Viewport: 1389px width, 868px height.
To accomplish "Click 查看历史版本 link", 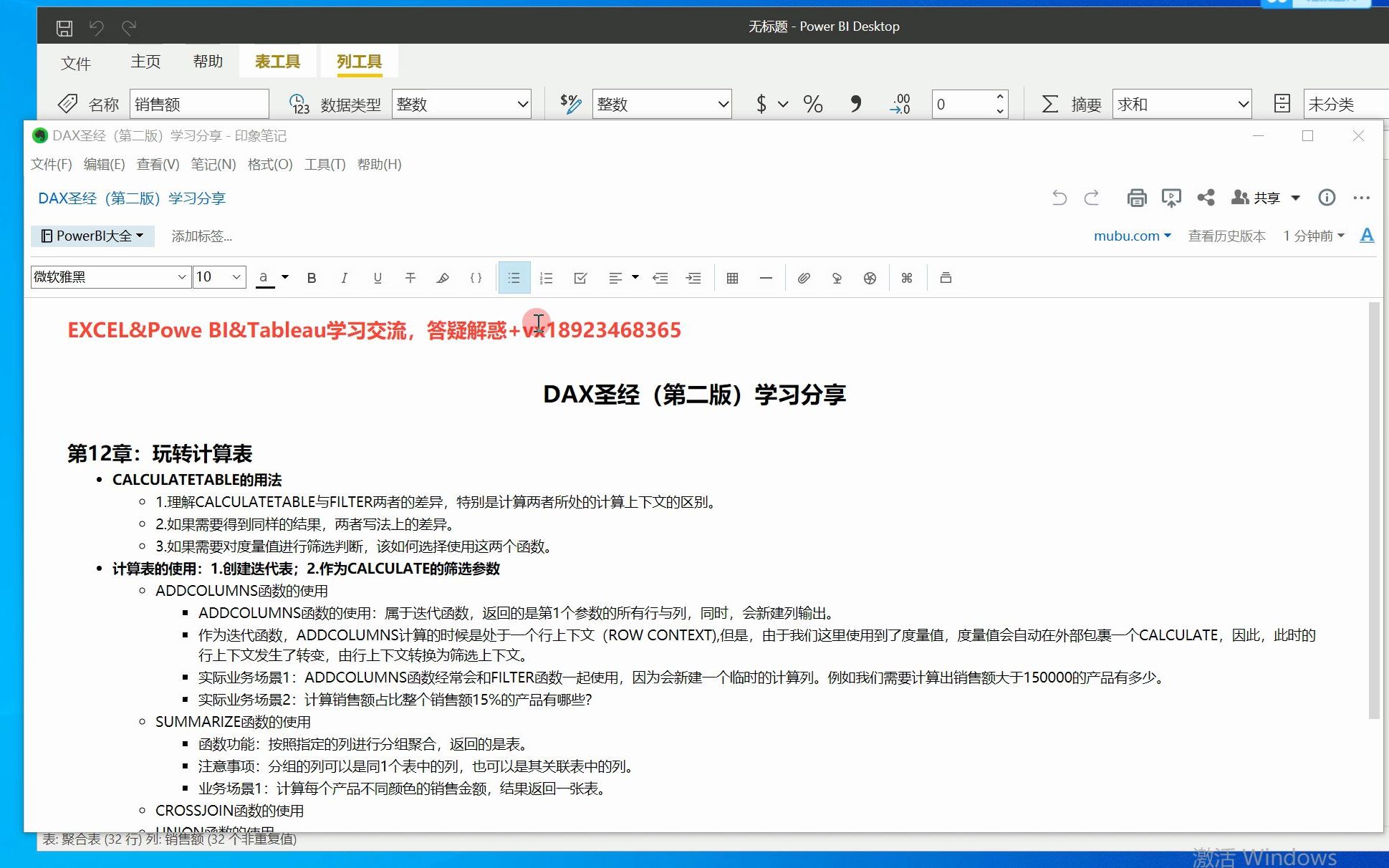I will coord(1226,236).
